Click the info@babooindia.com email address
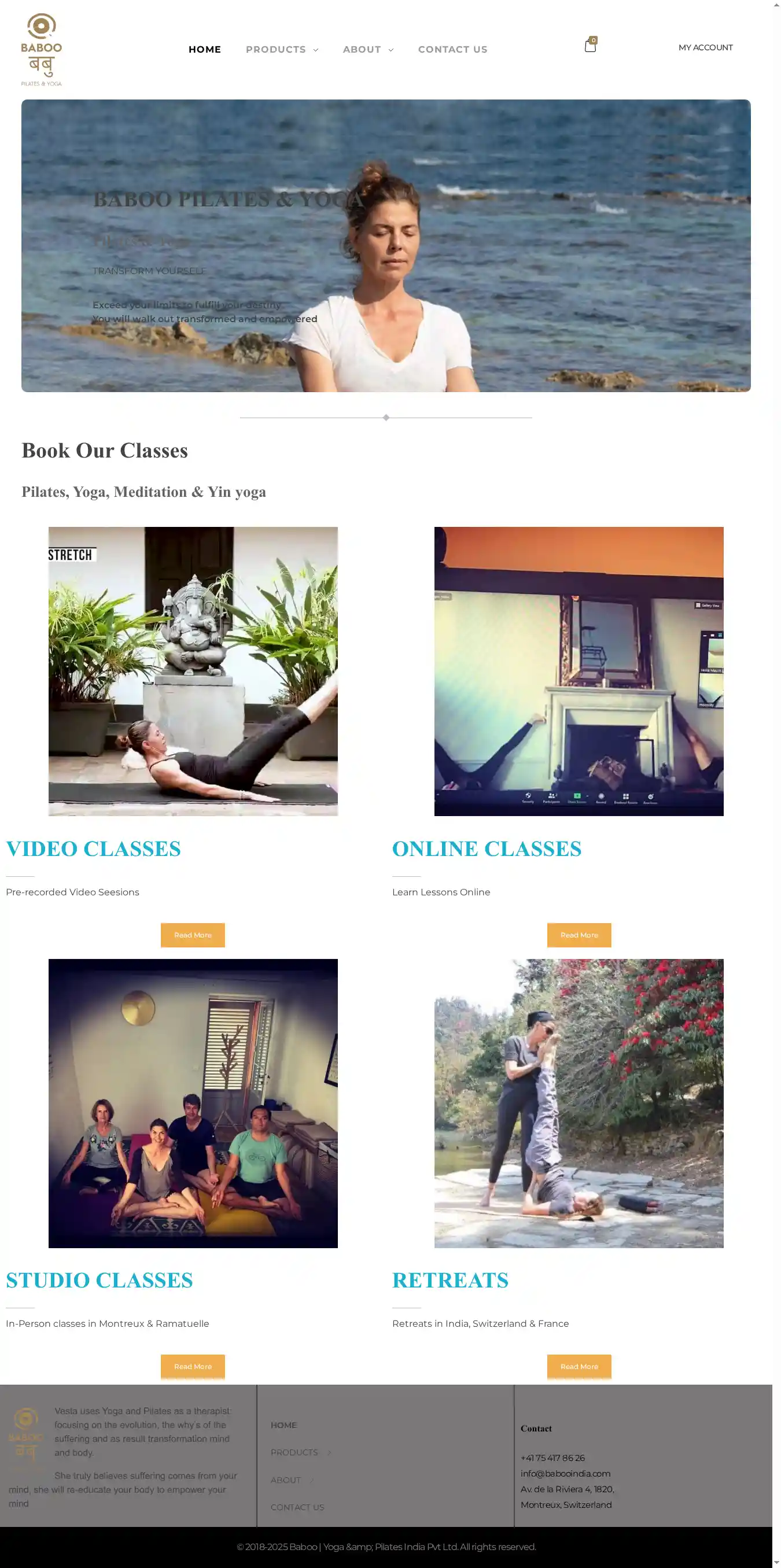Viewport: 781px width, 1568px height. pos(566,1474)
